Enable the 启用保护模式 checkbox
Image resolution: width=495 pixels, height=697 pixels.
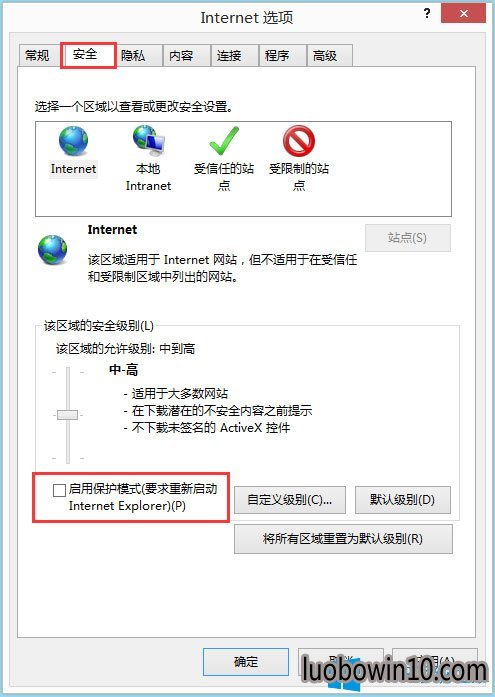pyautogui.click(x=59, y=490)
